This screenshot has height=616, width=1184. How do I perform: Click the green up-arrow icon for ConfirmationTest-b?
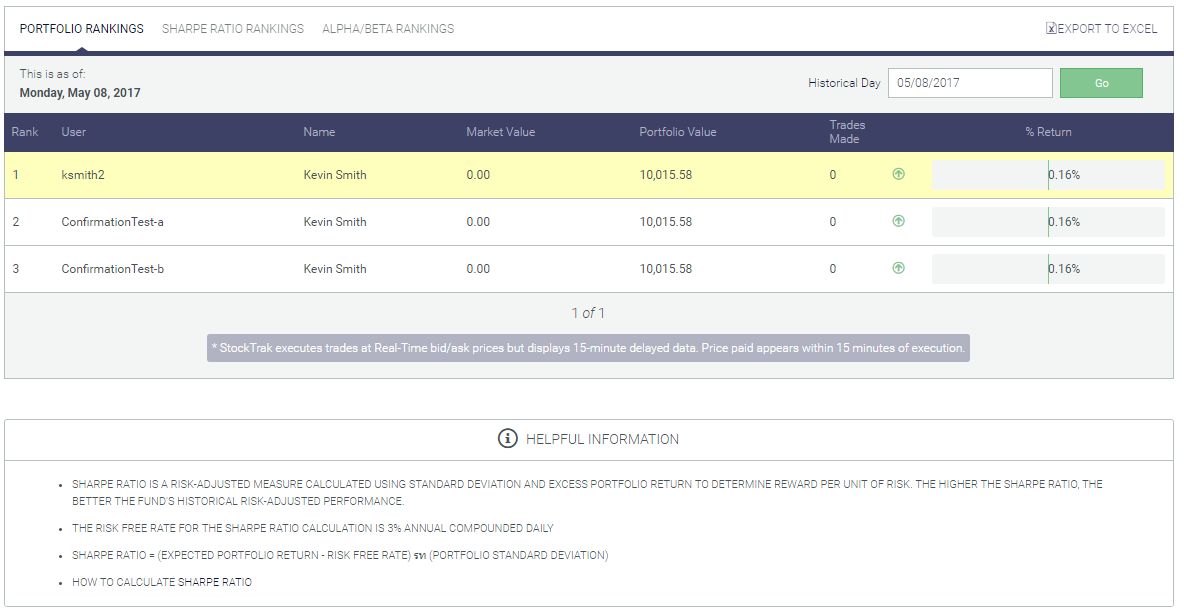(x=898, y=268)
